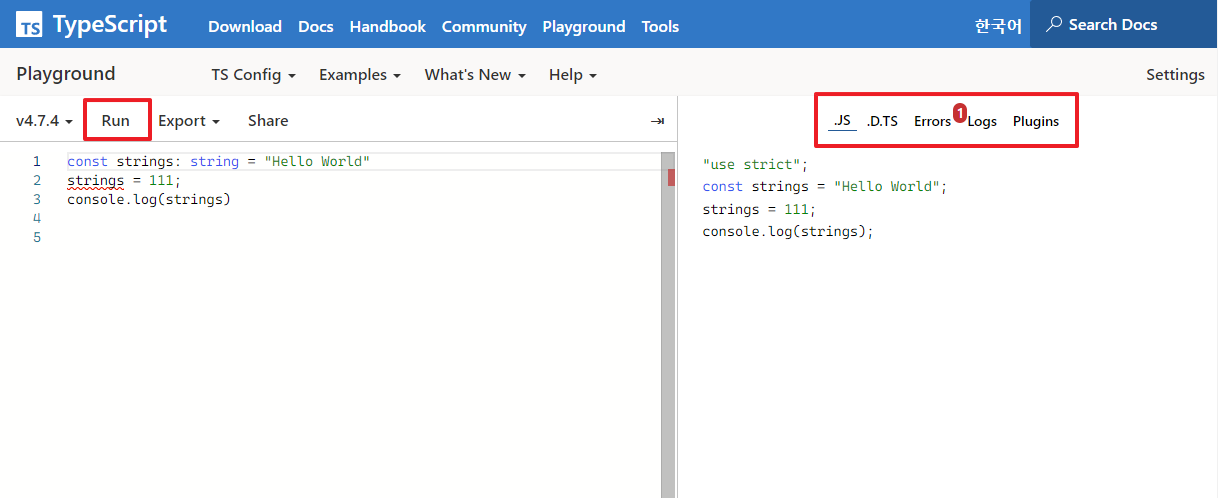Run the code with Run button
The image size is (1218, 498).
tap(116, 121)
